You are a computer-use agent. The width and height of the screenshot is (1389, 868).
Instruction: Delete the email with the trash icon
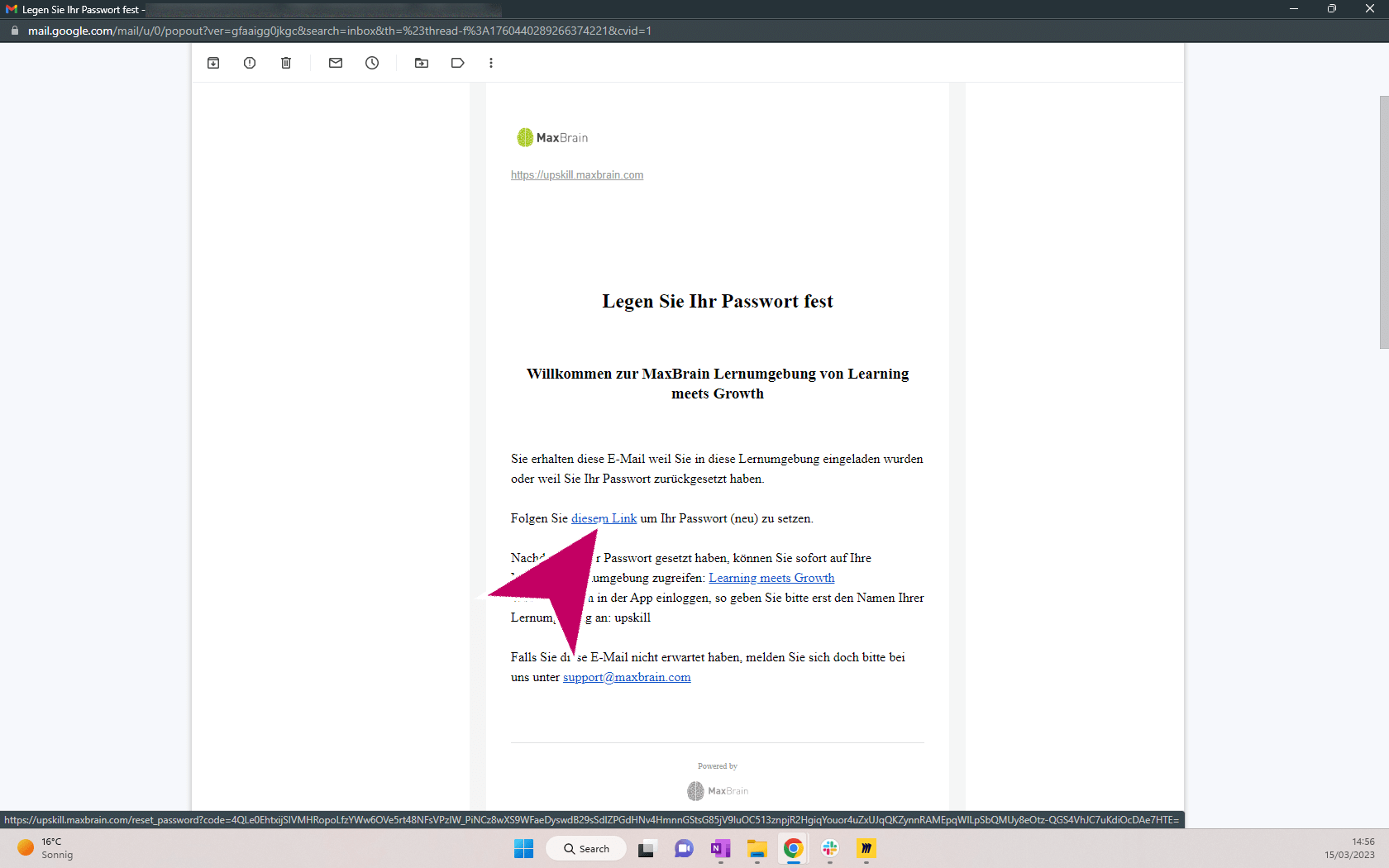pos(286,63)
